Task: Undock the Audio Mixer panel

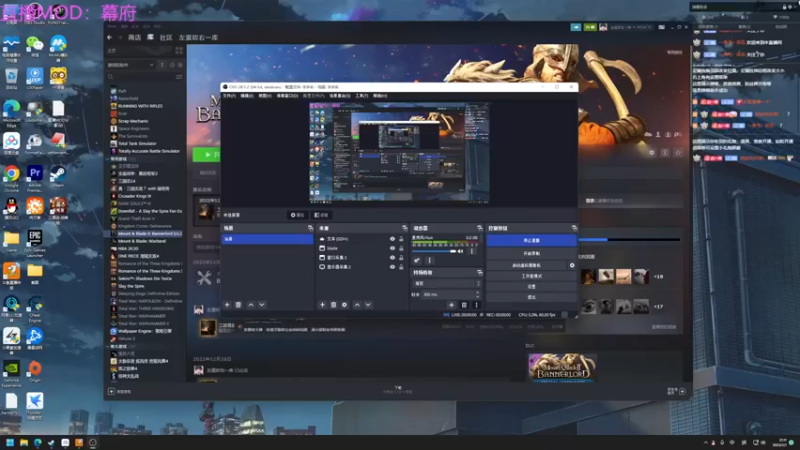Action: coord(479,228)
